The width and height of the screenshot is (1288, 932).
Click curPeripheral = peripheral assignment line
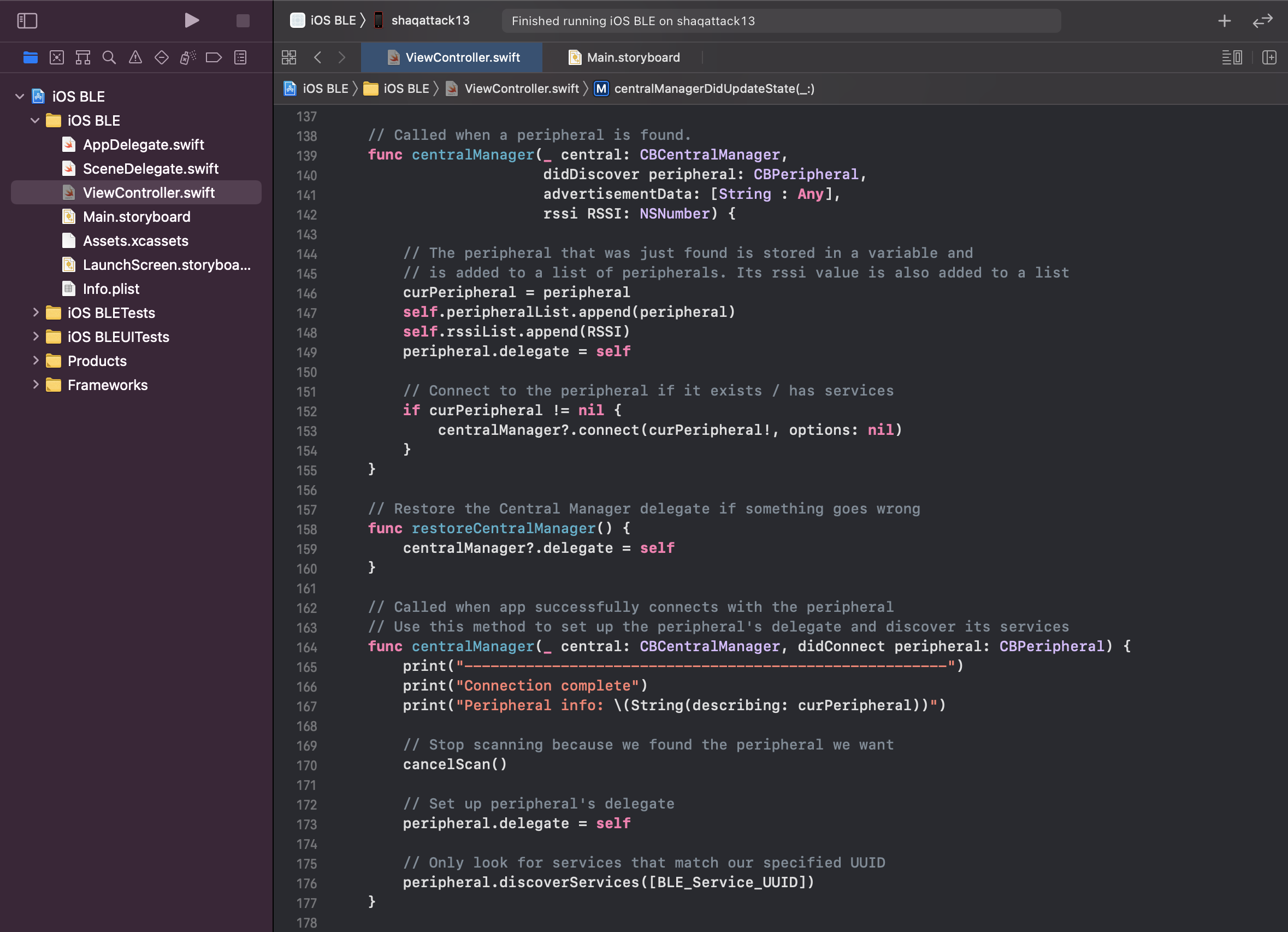516,292
